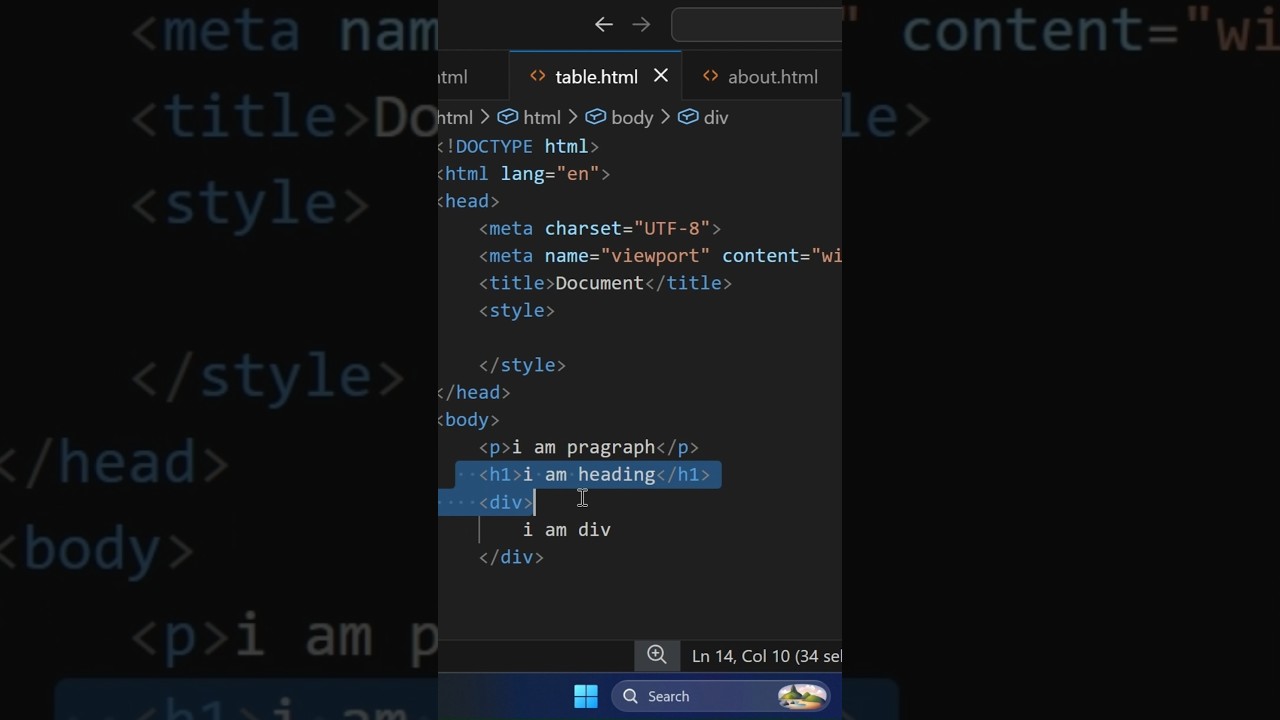
Task: Click the div breadcrumb cube icon
Action: [x=688, y=117]
